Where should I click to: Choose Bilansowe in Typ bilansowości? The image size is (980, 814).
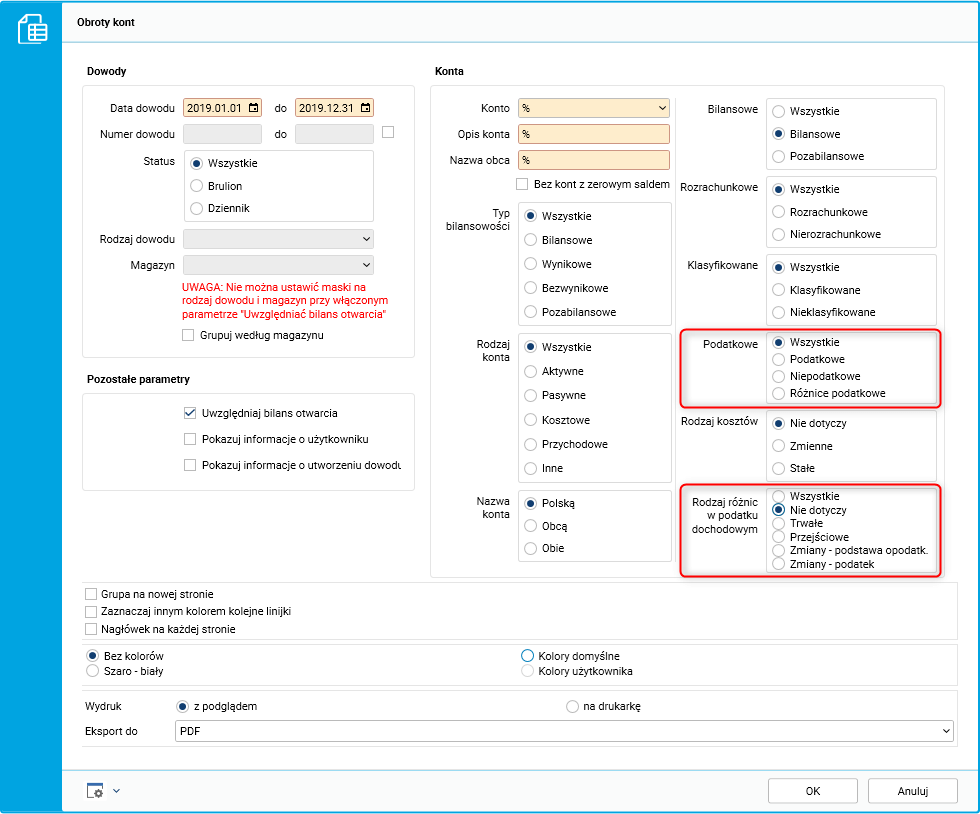[x=531, y=239]
